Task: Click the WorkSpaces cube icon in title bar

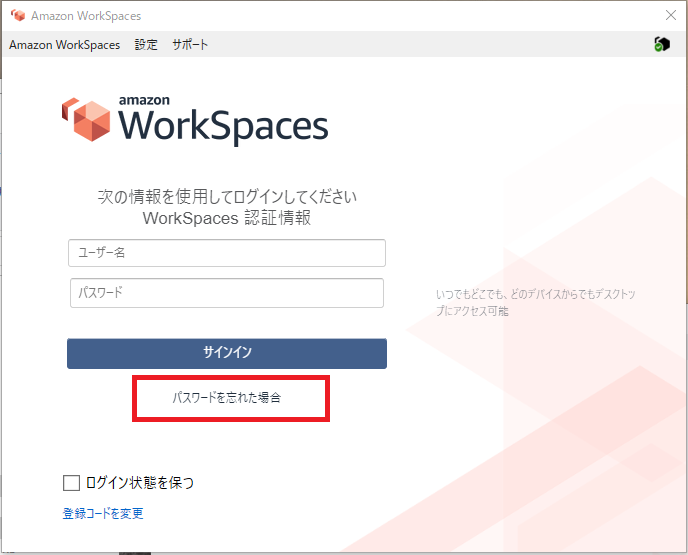Action: tap(18, 16)
